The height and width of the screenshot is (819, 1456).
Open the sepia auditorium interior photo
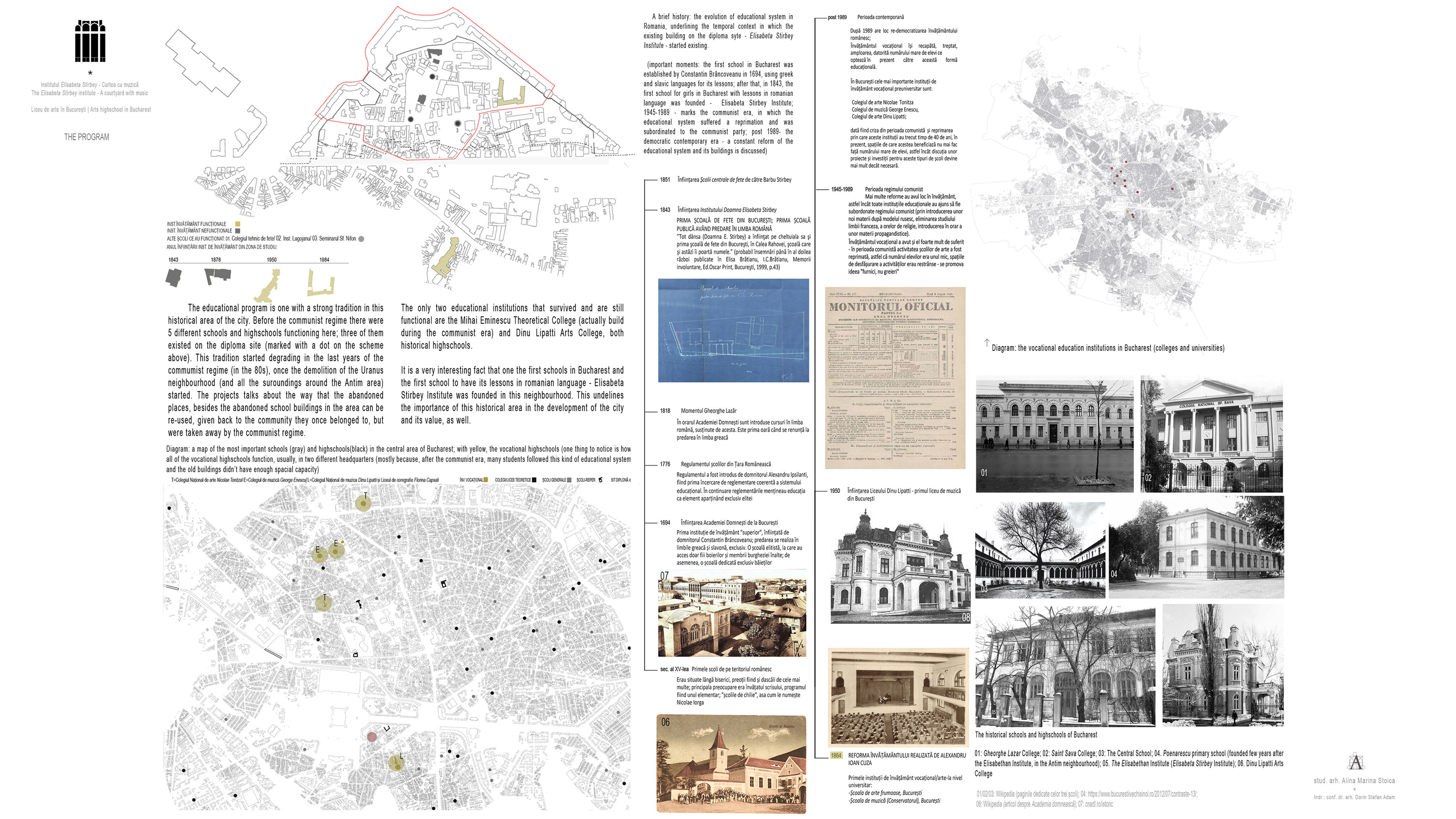point(898,697)
